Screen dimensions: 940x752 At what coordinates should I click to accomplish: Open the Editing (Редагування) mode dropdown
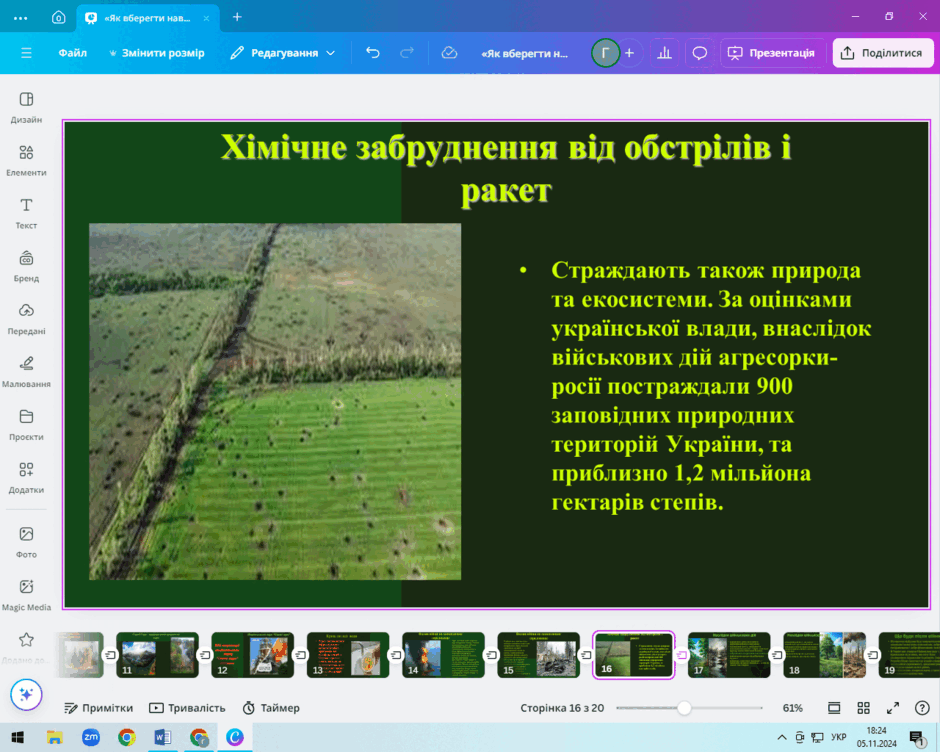click(282, 53)
